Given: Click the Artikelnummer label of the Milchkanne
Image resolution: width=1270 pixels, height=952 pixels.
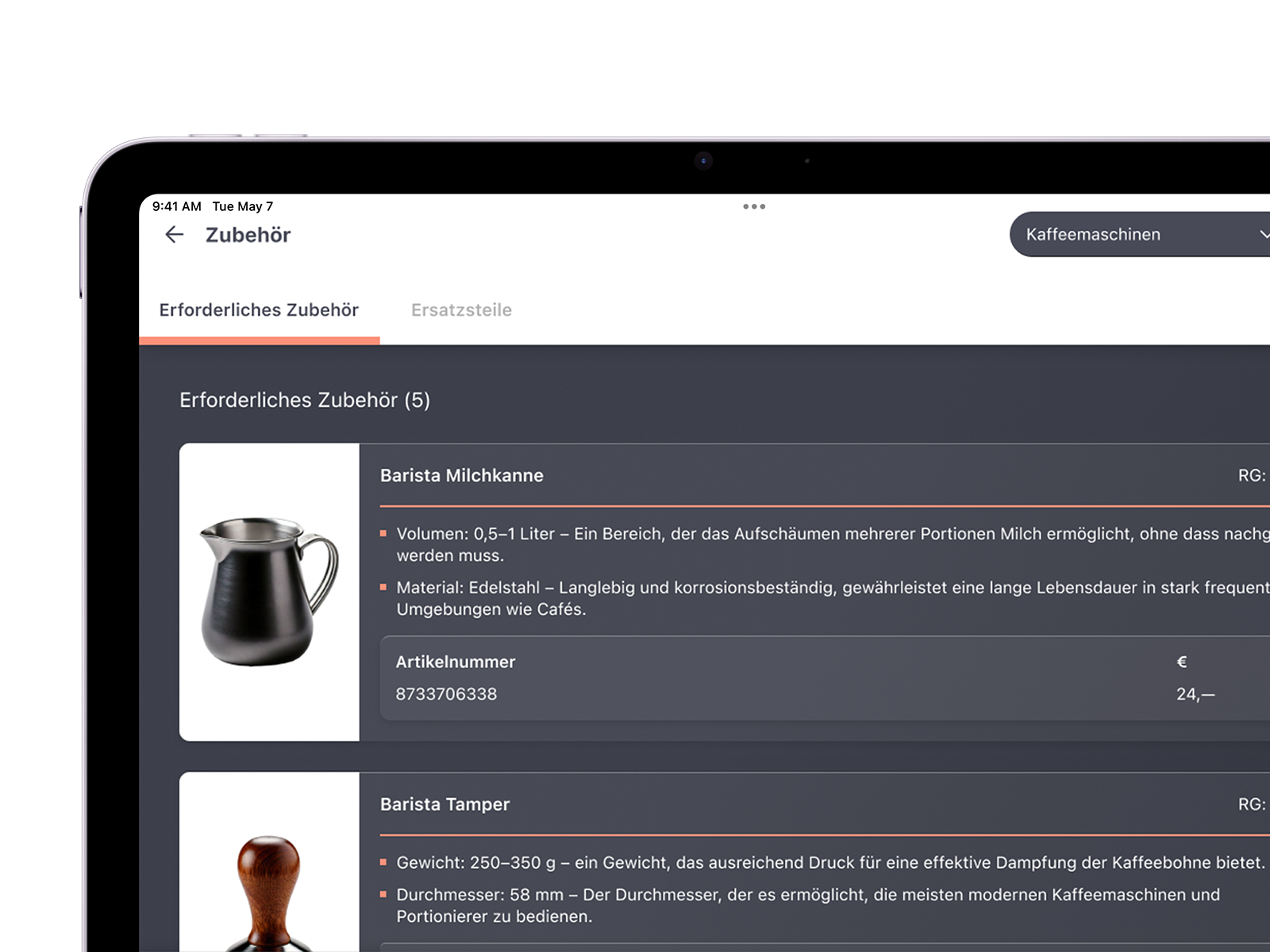Looking at the screenshot, I should [456, 662].
